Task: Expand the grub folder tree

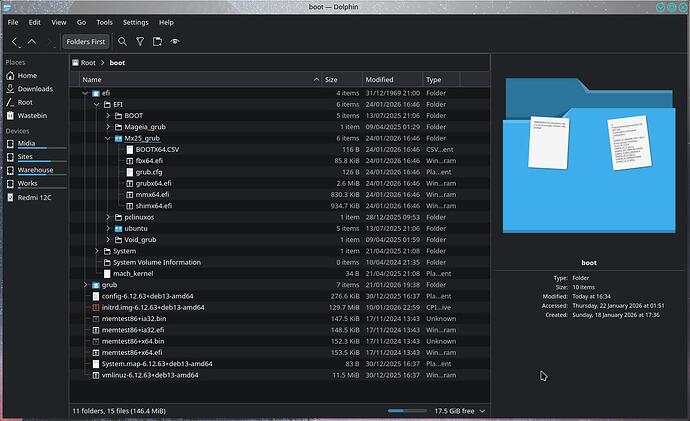Action: pos(86,284)
